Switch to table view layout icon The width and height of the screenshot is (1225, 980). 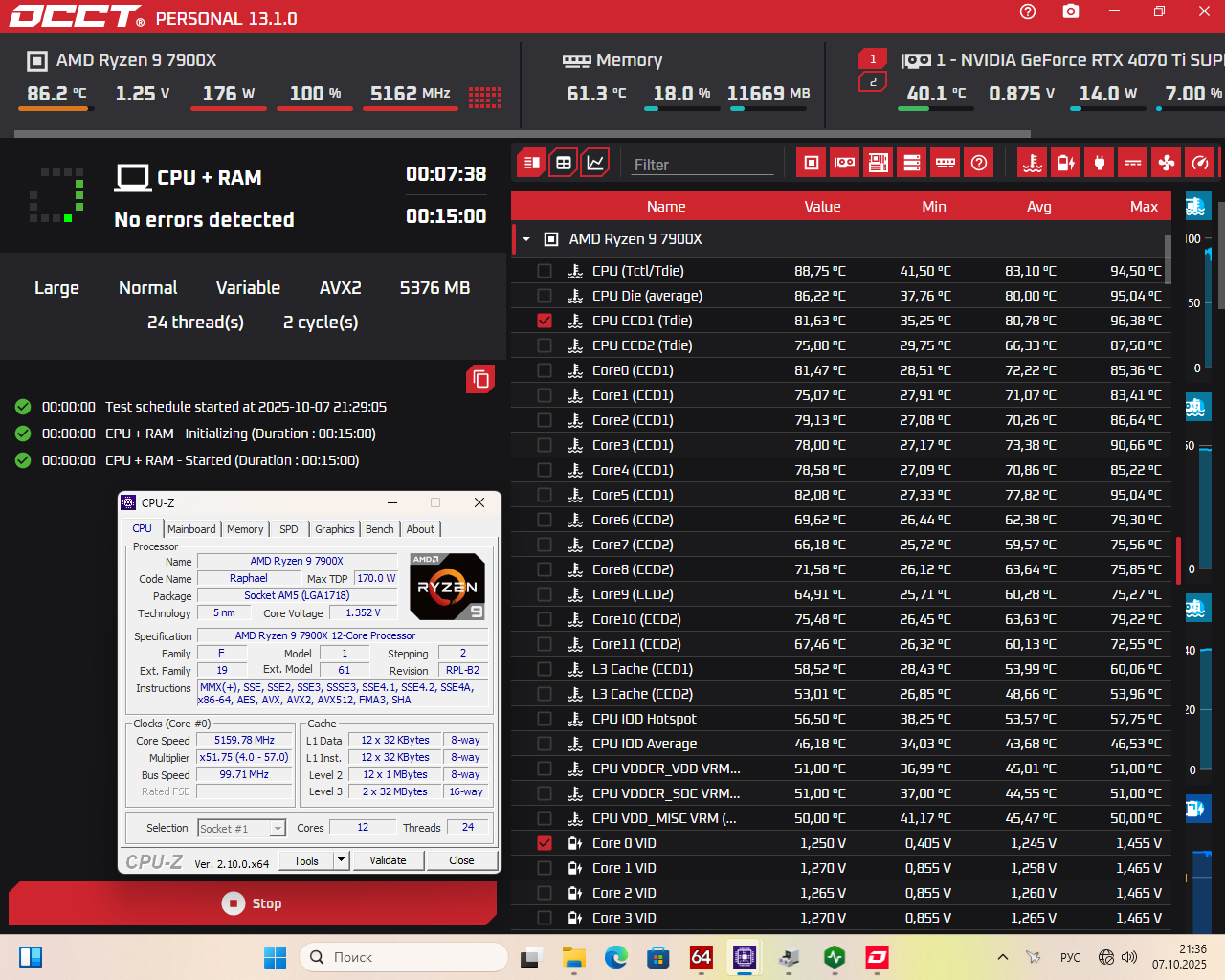[x=564, y=163]
